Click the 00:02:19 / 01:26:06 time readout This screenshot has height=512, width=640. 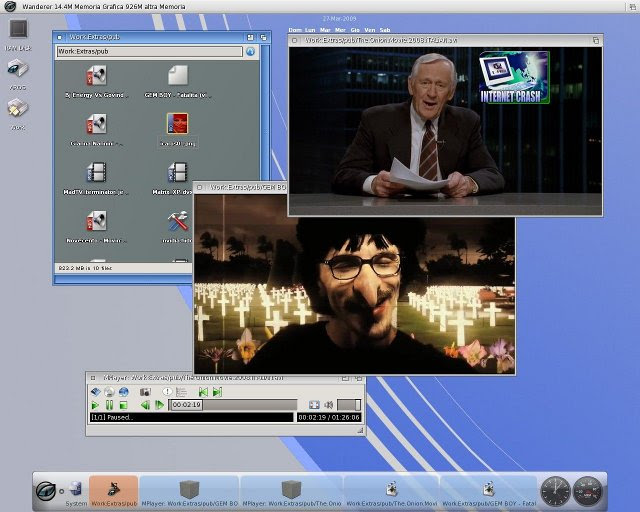click(329, 417)
